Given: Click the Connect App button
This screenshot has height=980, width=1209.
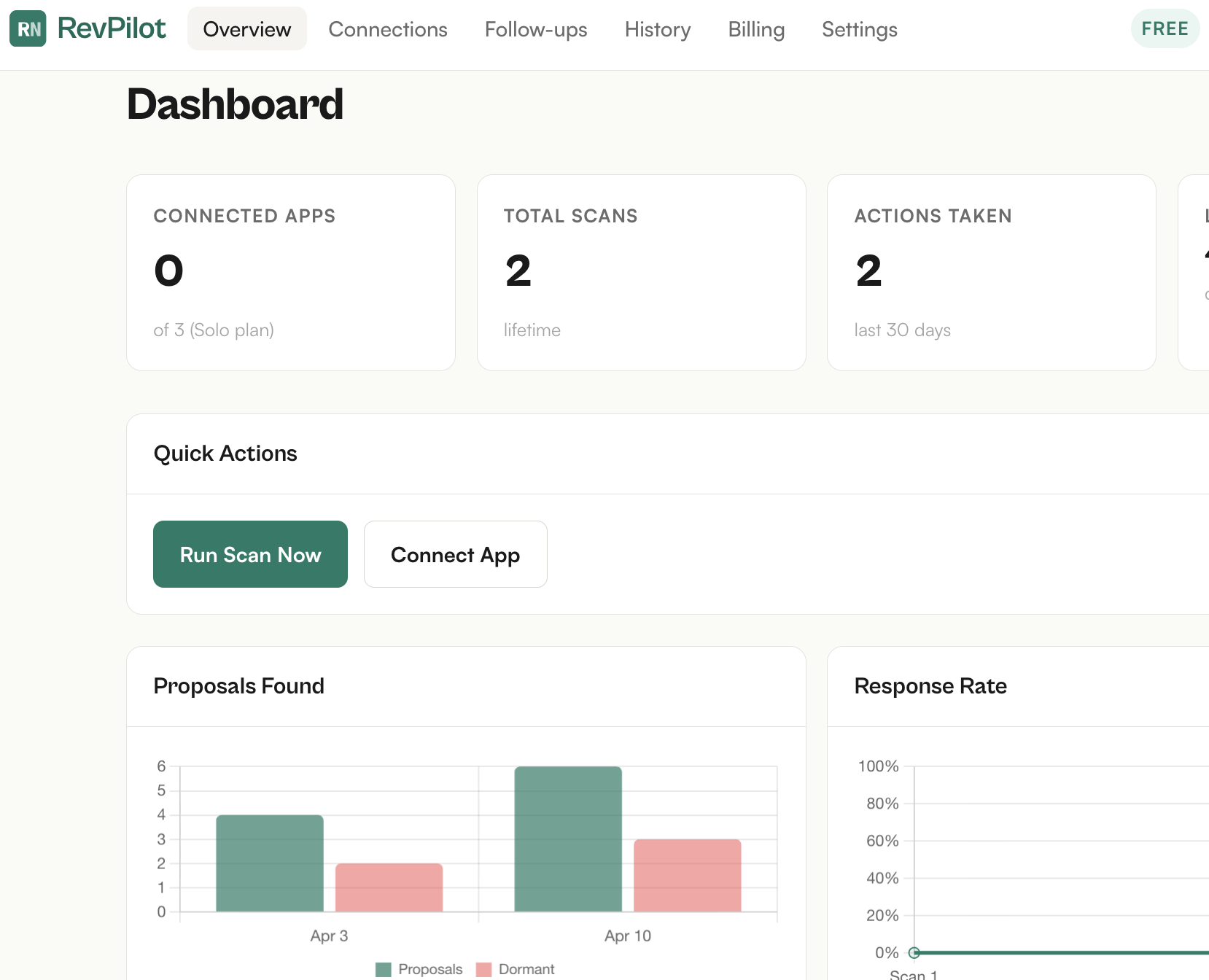Looking at the screenshot, I should (x=456, y=554).
